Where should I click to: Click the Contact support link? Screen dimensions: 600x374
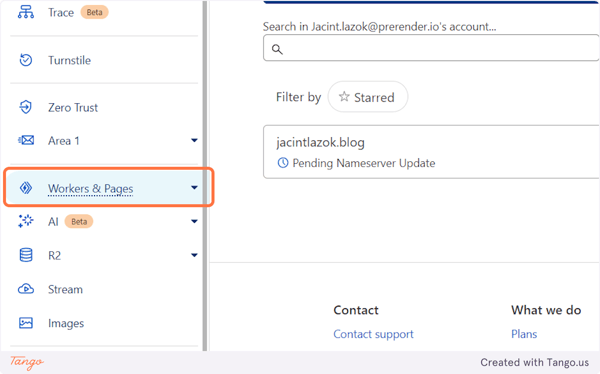373,334
